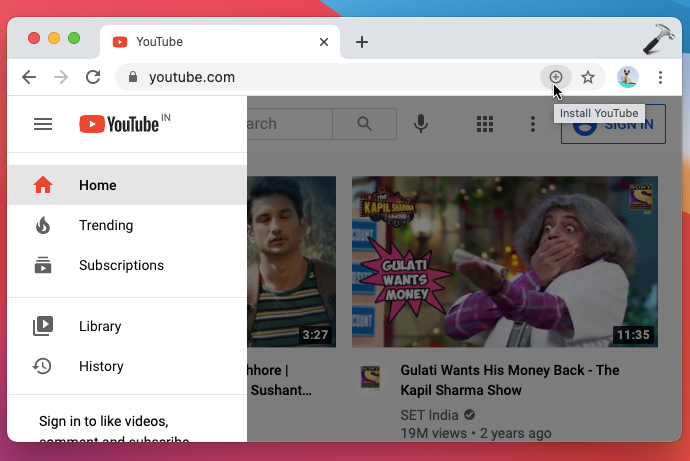Click 'Sign in to like videos,' text
The width and height of the screenshot is (690, 461).
103,421
